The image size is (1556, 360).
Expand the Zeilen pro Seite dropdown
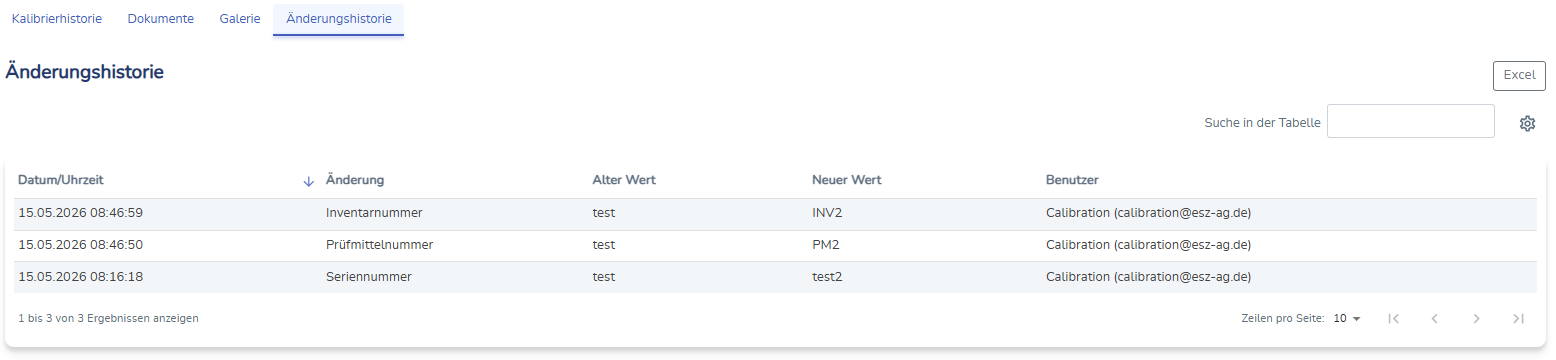point(1347,318)
